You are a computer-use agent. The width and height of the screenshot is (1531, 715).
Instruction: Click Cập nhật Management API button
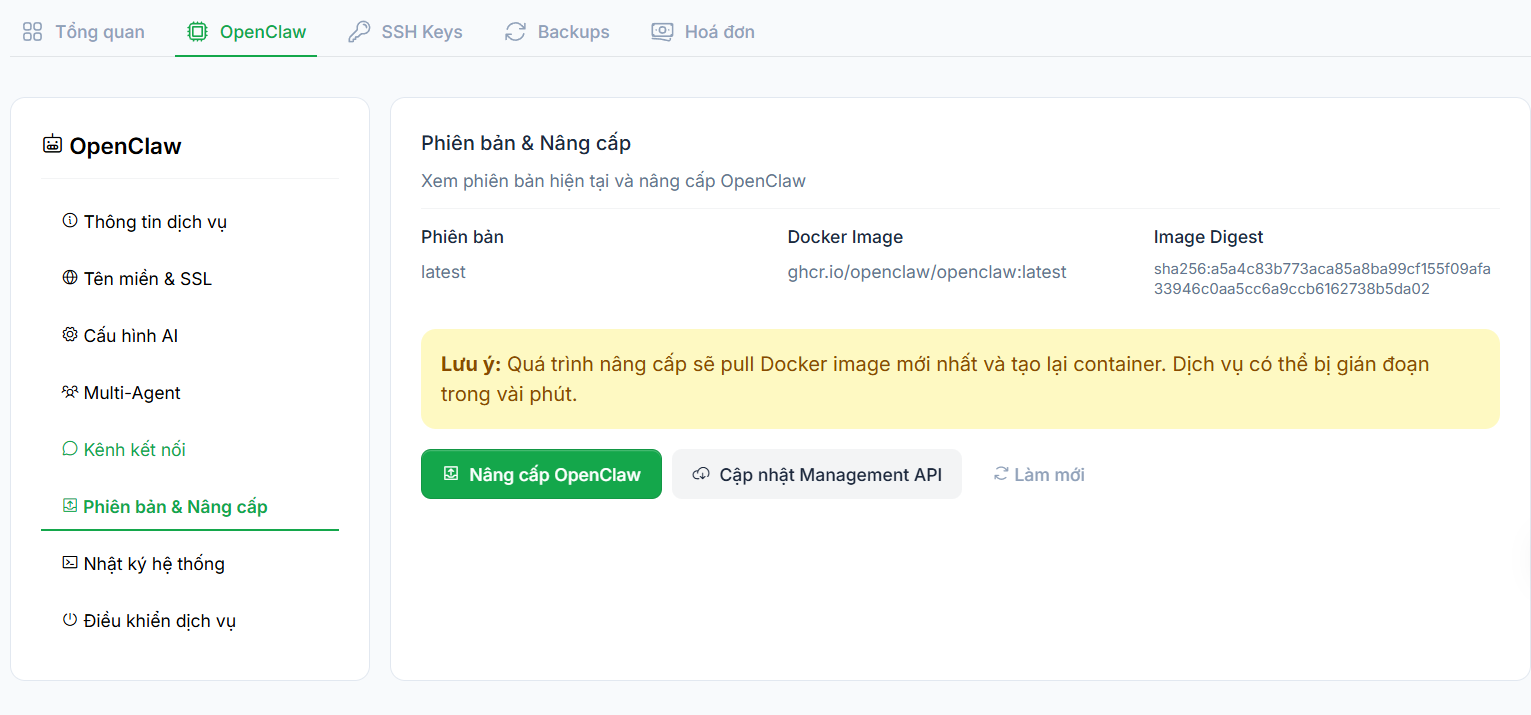[817, 474]
